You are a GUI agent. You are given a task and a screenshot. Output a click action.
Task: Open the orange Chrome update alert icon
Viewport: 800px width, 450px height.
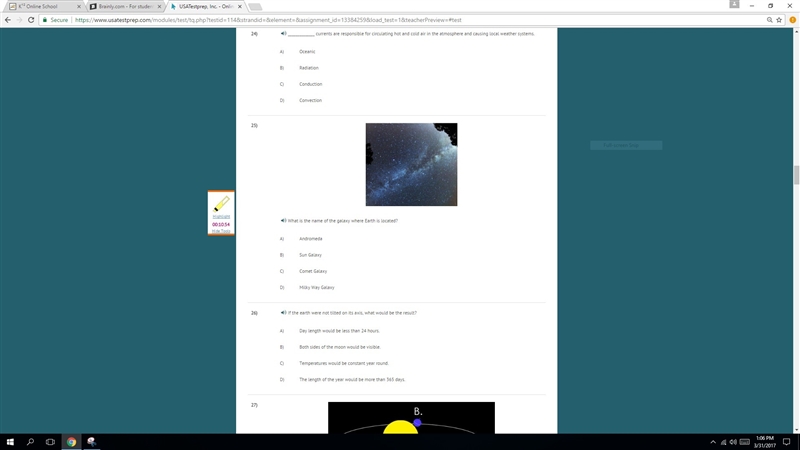coord(792,20)
